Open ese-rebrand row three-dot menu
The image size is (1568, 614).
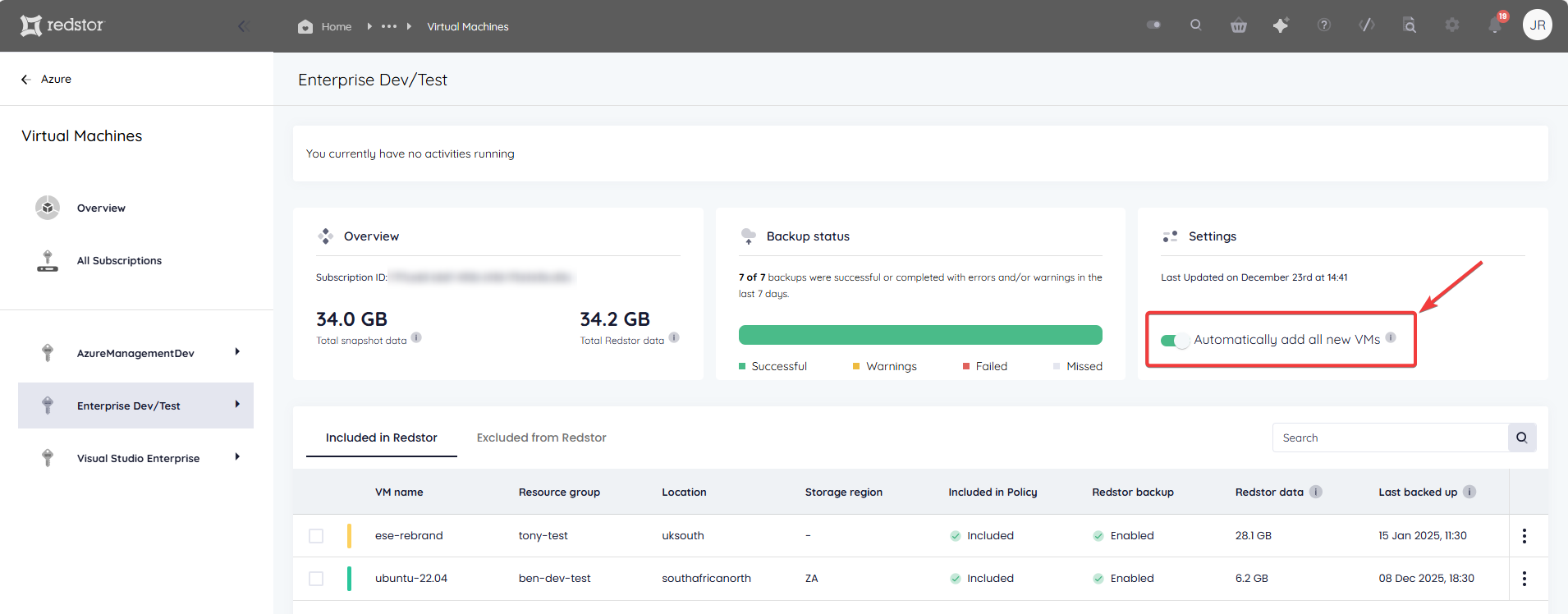tap(1524, 536)
